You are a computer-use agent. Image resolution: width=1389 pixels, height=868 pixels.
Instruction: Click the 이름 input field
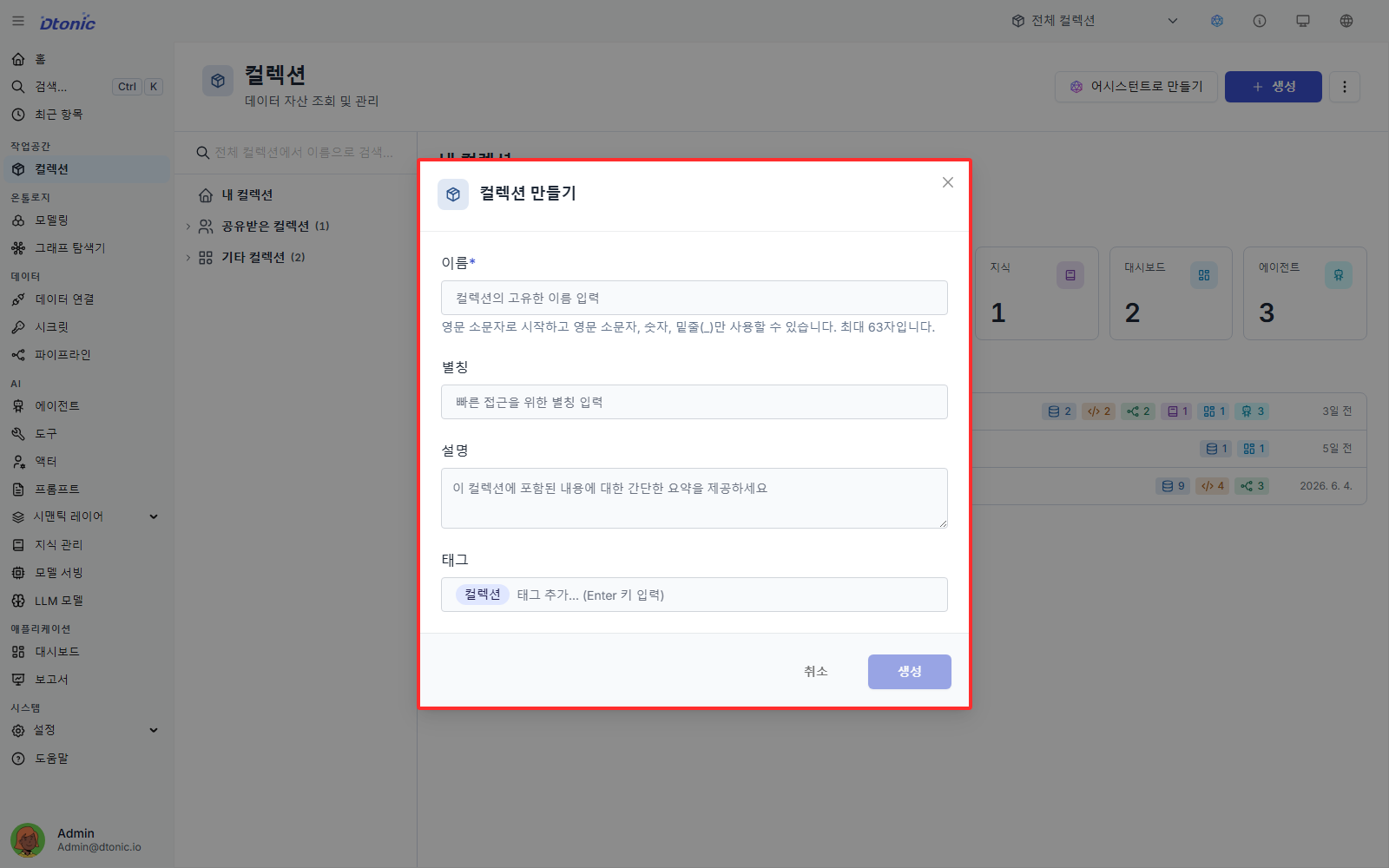[694, 298]
